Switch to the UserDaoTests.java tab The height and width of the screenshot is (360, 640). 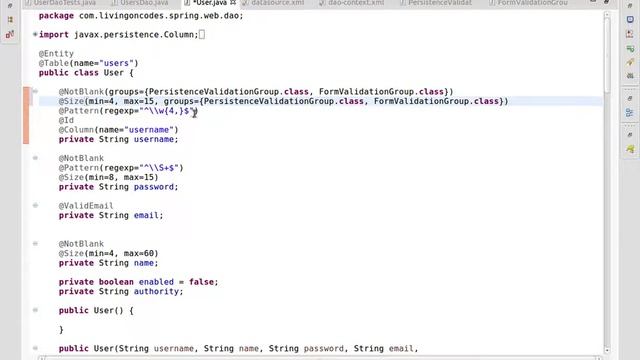pos(61,3)
